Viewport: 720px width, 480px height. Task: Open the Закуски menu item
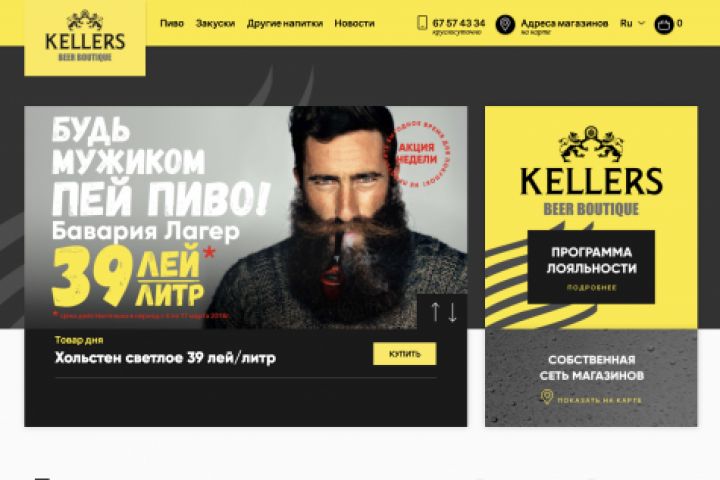215,23
